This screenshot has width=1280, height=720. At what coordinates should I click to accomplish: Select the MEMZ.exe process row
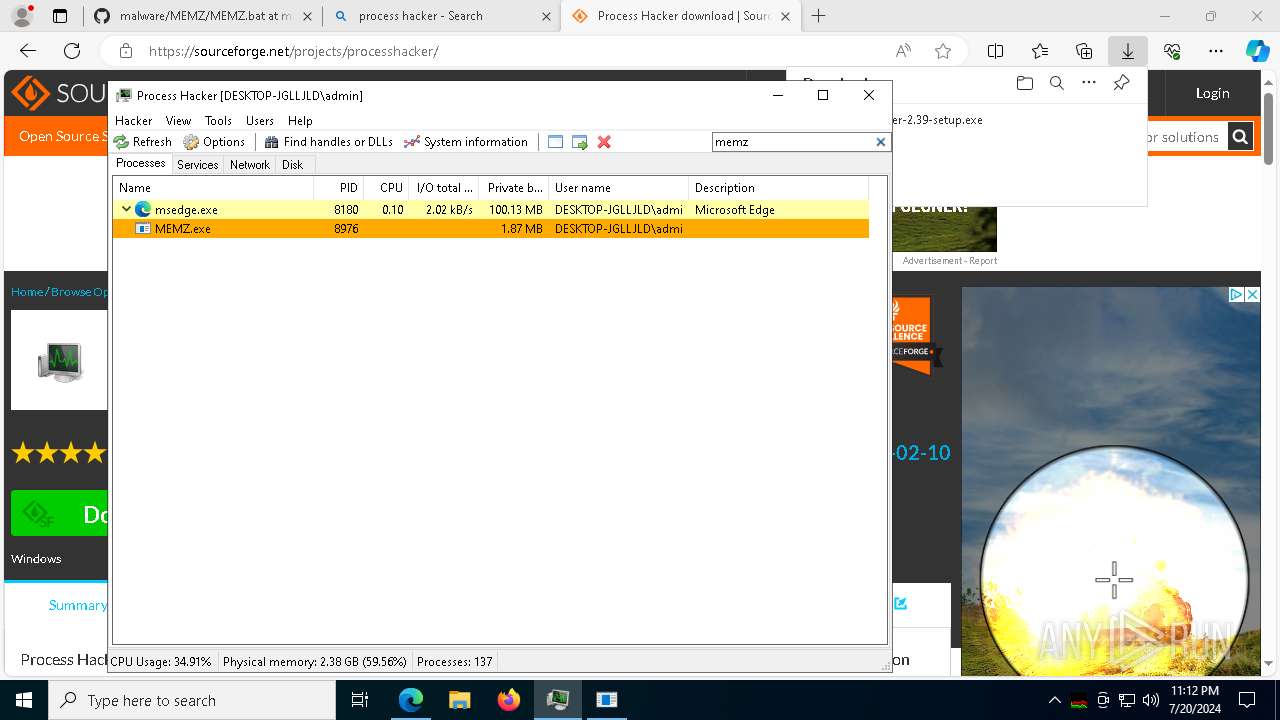tap(491, 228)
